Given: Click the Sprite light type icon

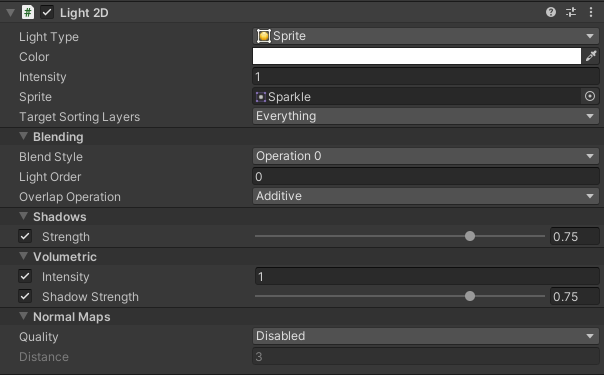Looking at the screenshot, I should 264,36.
